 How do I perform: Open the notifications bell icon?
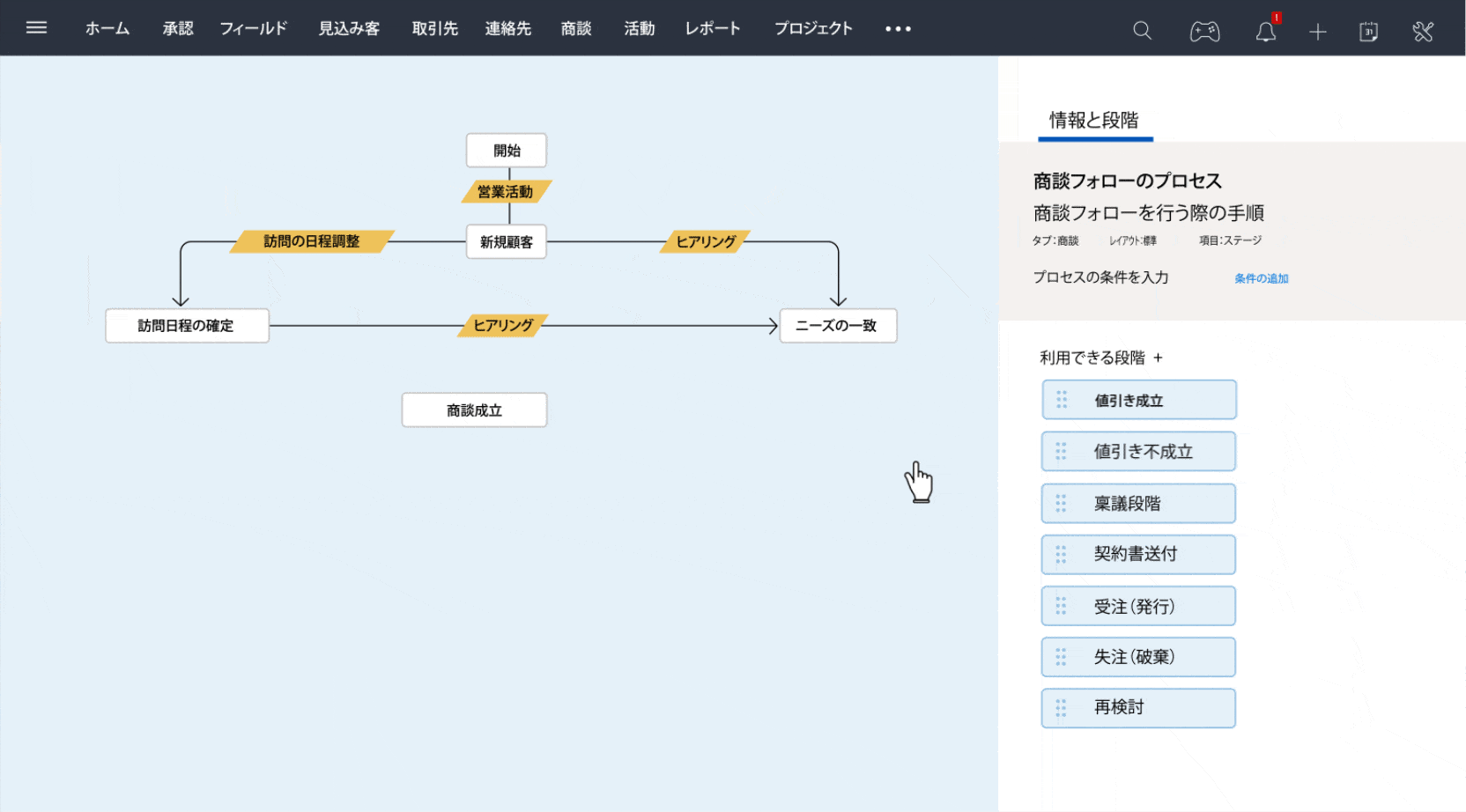click(x=1266, y=32)
